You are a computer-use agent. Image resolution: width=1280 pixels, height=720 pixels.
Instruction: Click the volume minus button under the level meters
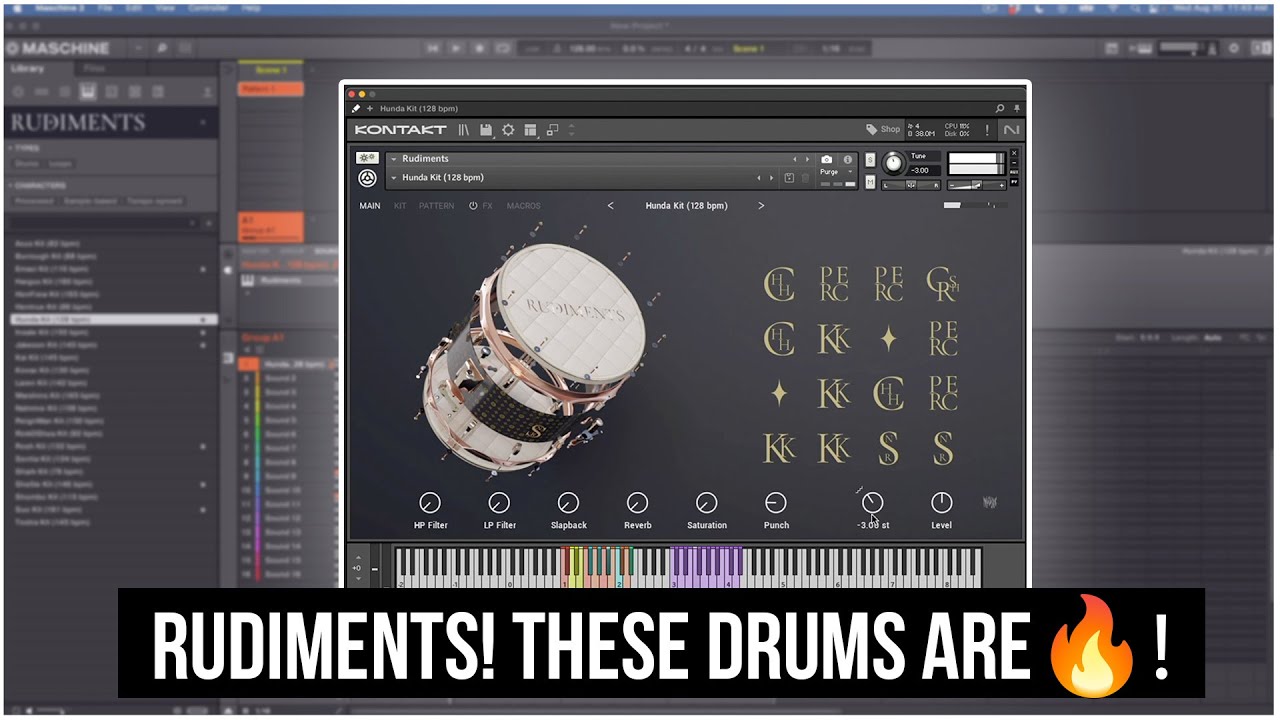click(952, 185)
